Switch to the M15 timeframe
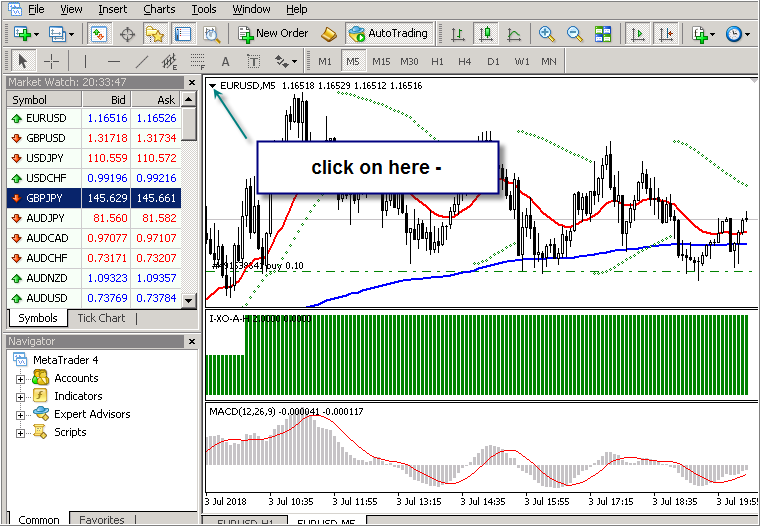The height and width of the screenshot is (526, 760). [381, 62]
